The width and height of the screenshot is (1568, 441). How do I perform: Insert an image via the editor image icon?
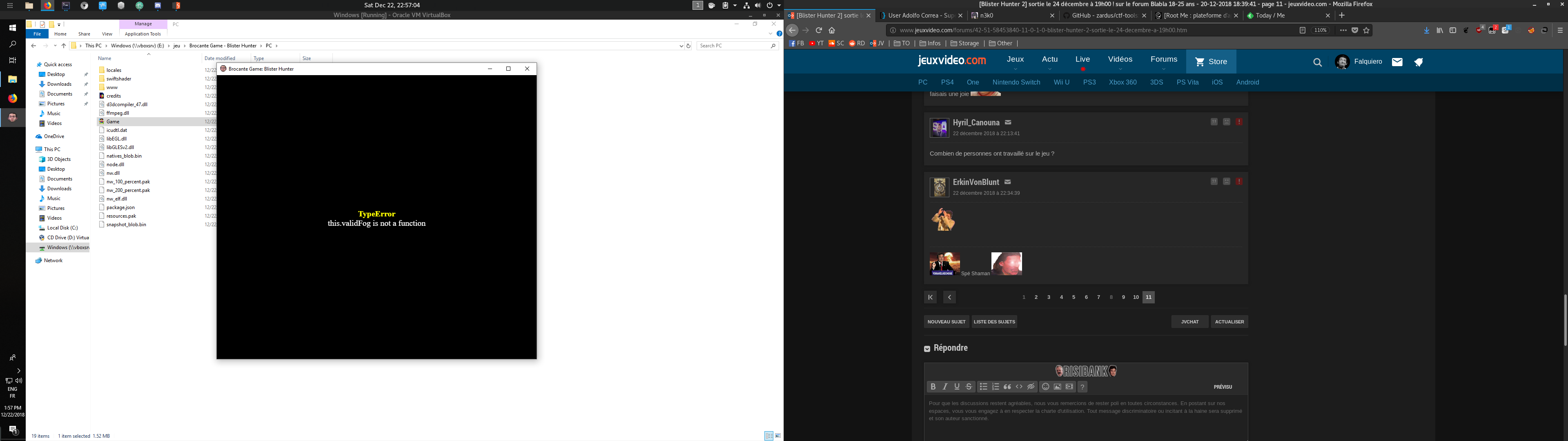[x=1057, y=387]
